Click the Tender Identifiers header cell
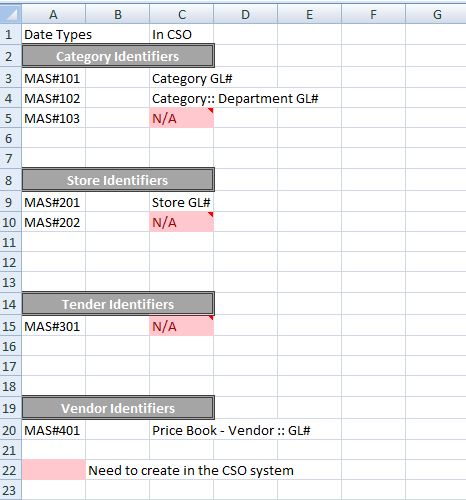Screen dimensions: 466x500 (118, 304)
